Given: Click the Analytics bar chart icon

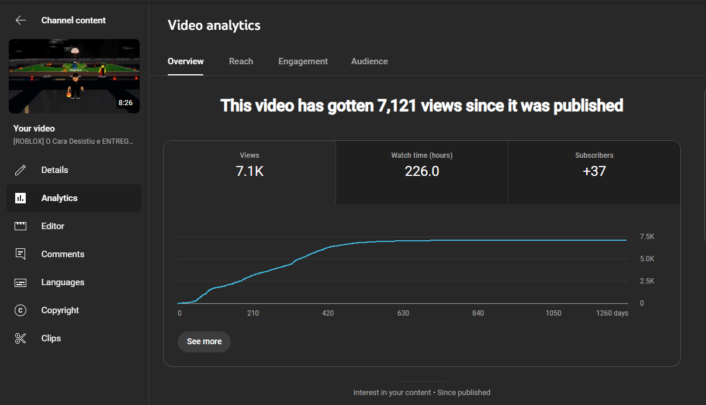Looking at the screenshot, I should [21, 198].
